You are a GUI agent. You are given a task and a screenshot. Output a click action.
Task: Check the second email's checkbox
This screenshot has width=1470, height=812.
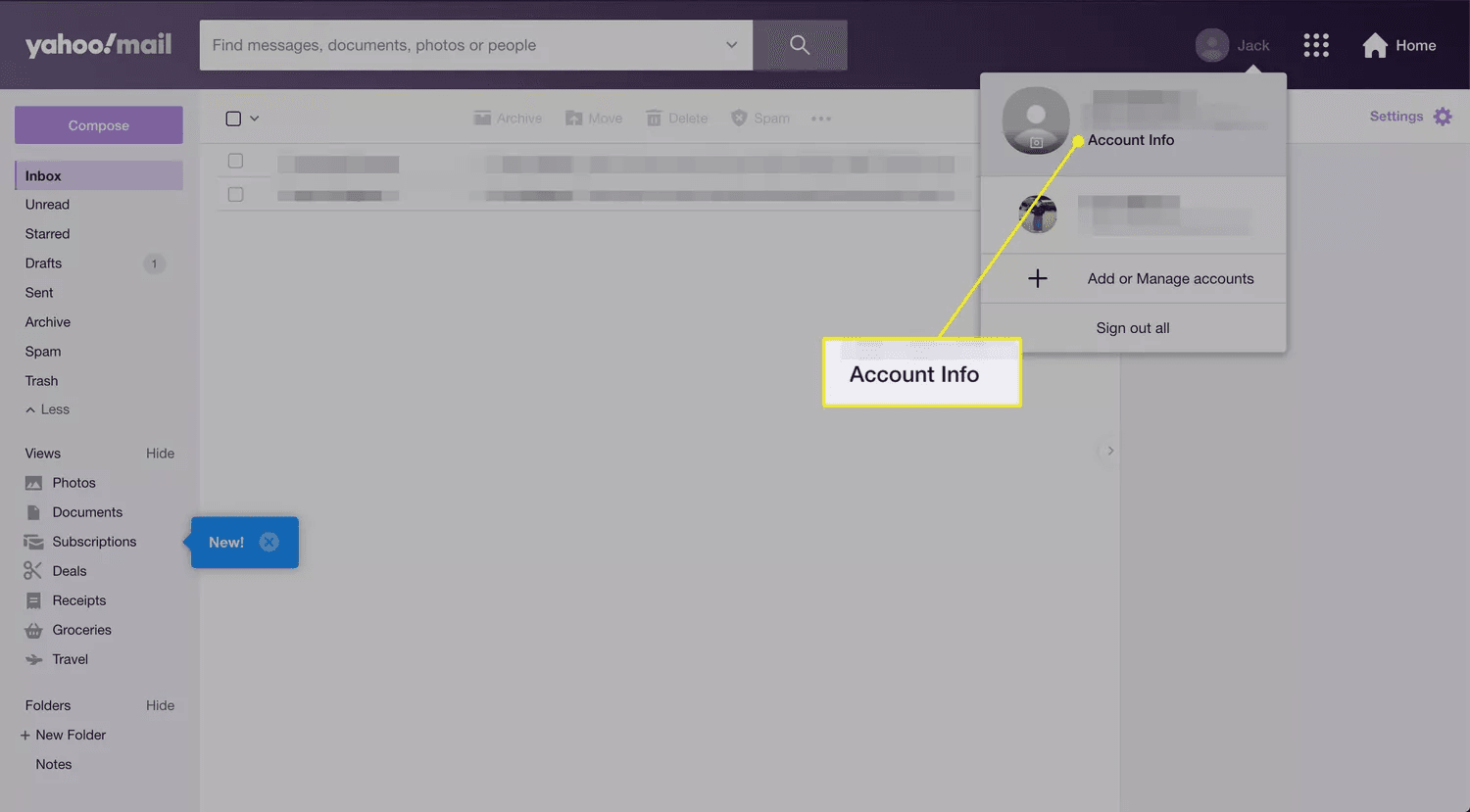235,194
